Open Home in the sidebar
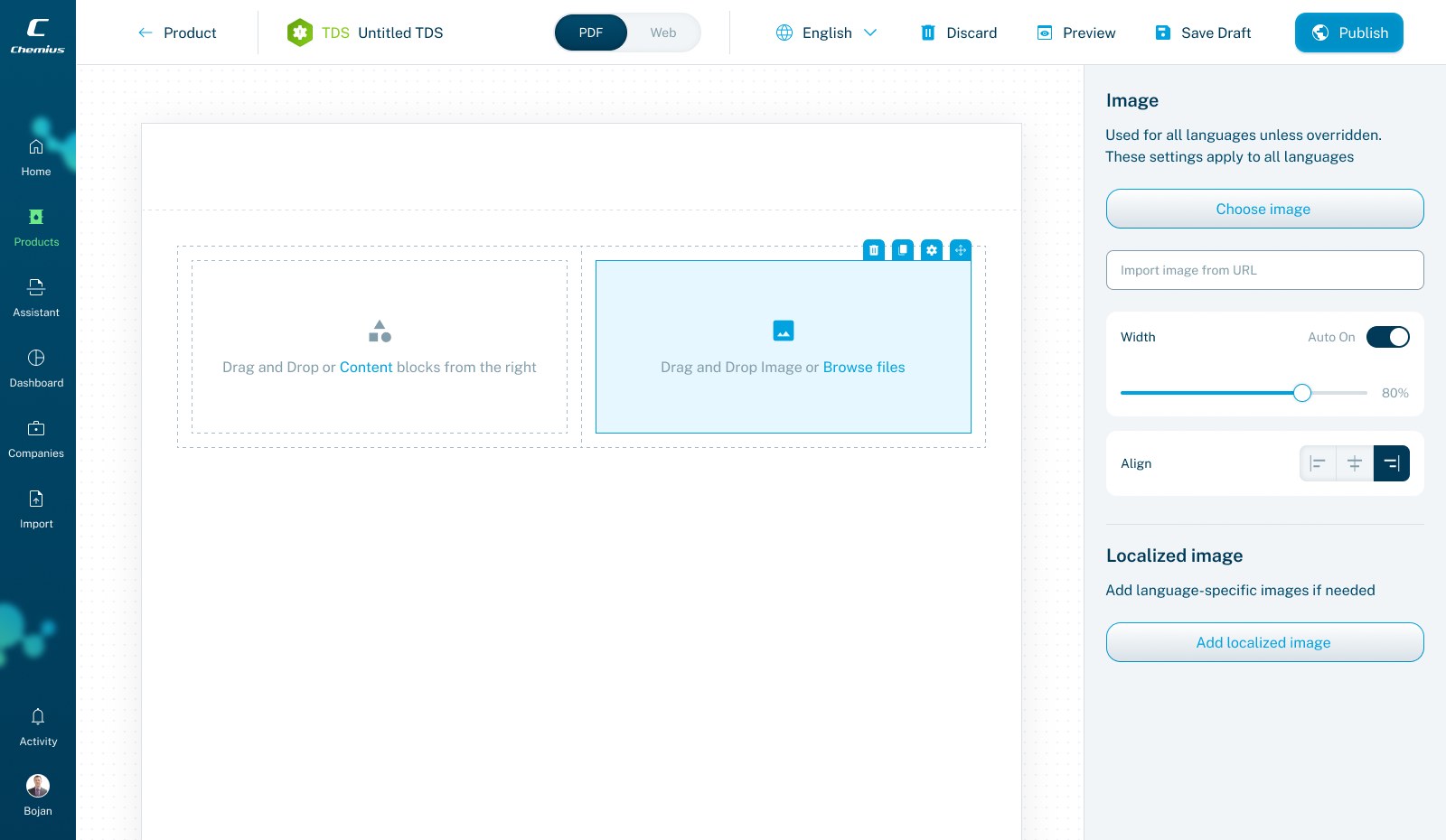The width and height of the screenshot is (1446, 840). coord(36,158)
